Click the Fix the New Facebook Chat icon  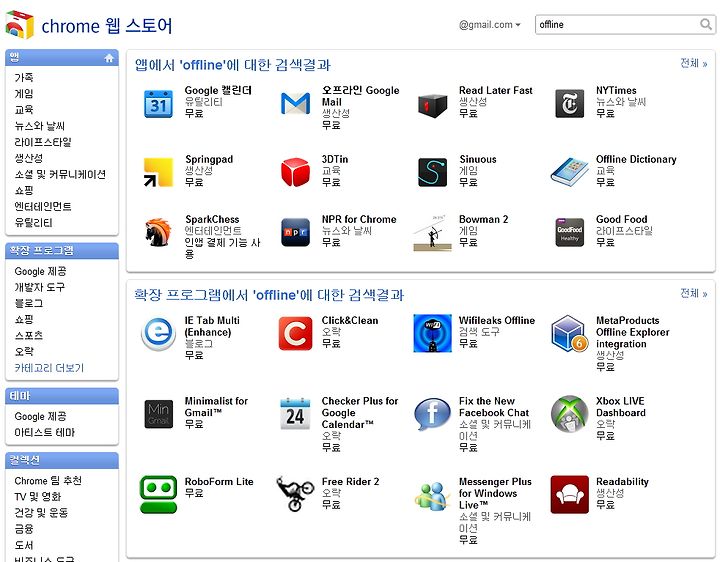pos(432,414)
